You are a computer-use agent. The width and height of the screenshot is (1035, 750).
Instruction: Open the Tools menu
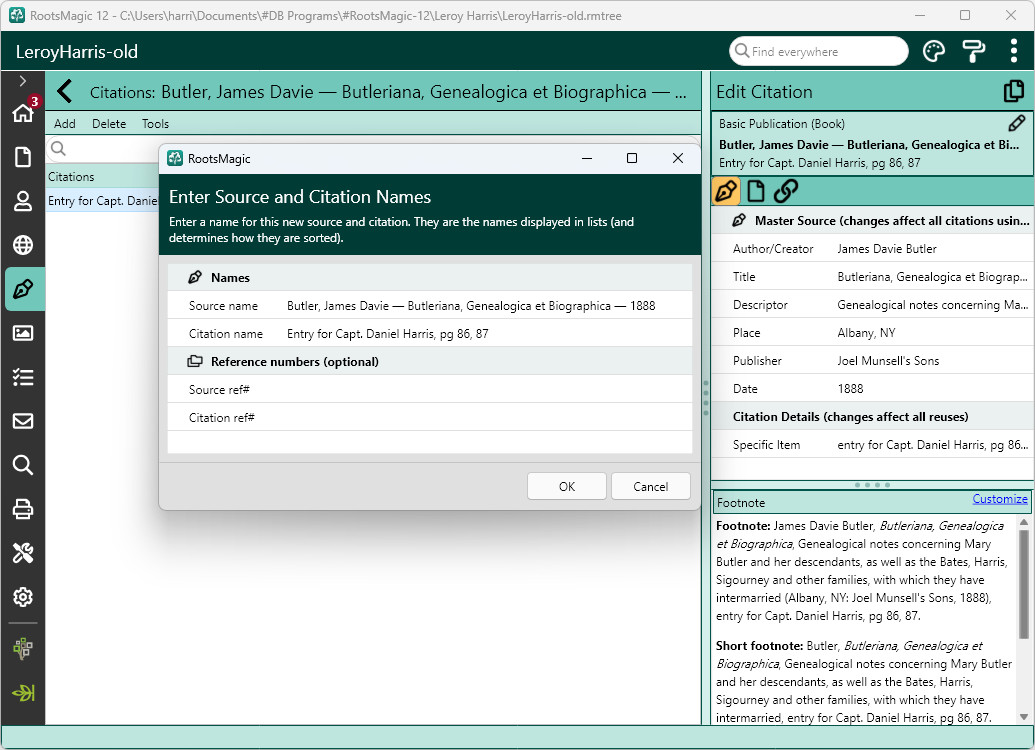pyautogui.click(x=155, y=123)
